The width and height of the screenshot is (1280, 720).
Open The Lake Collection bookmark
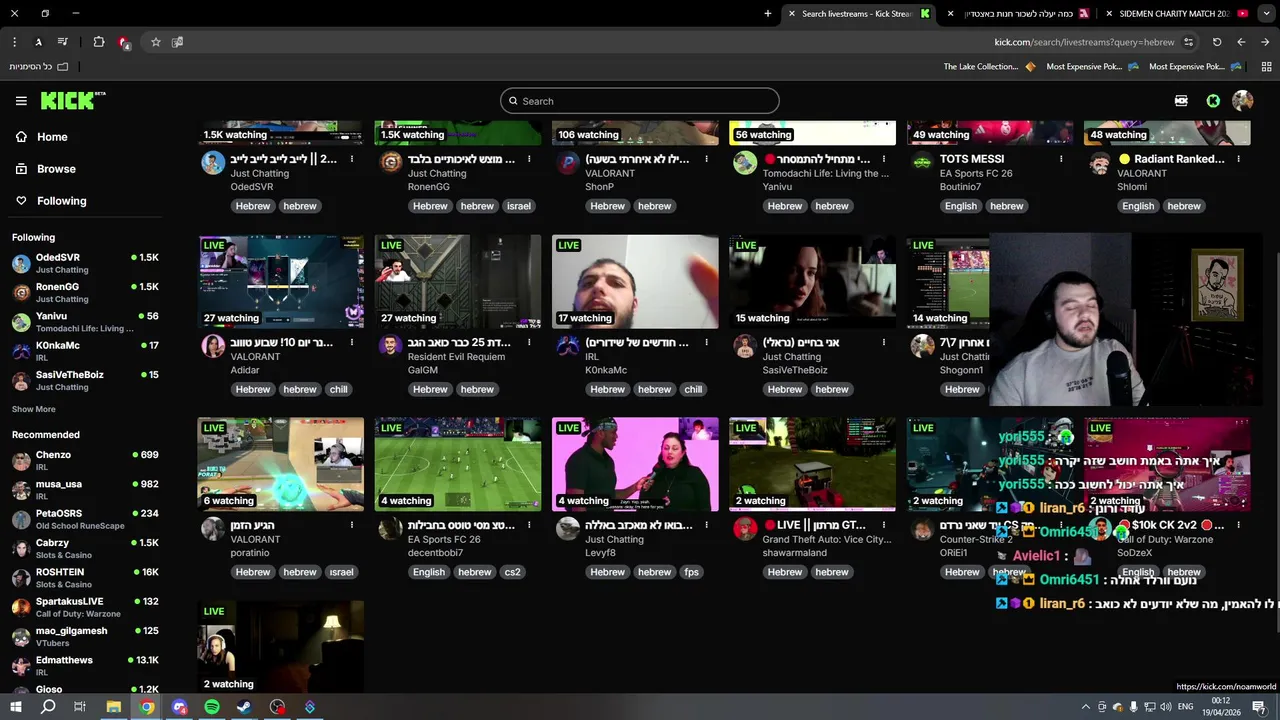(989, 67)
